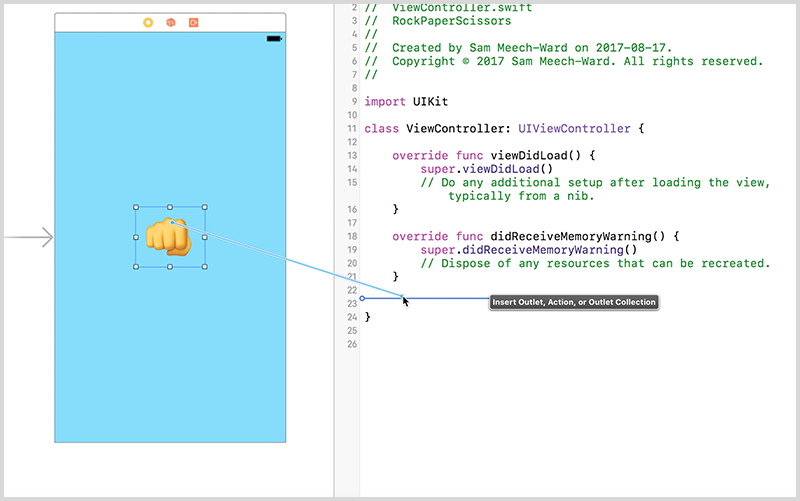The width and height of the screenshot is (800, 501).
Task: Click line number 11 in gutter
Action: (x=350, y=129)
